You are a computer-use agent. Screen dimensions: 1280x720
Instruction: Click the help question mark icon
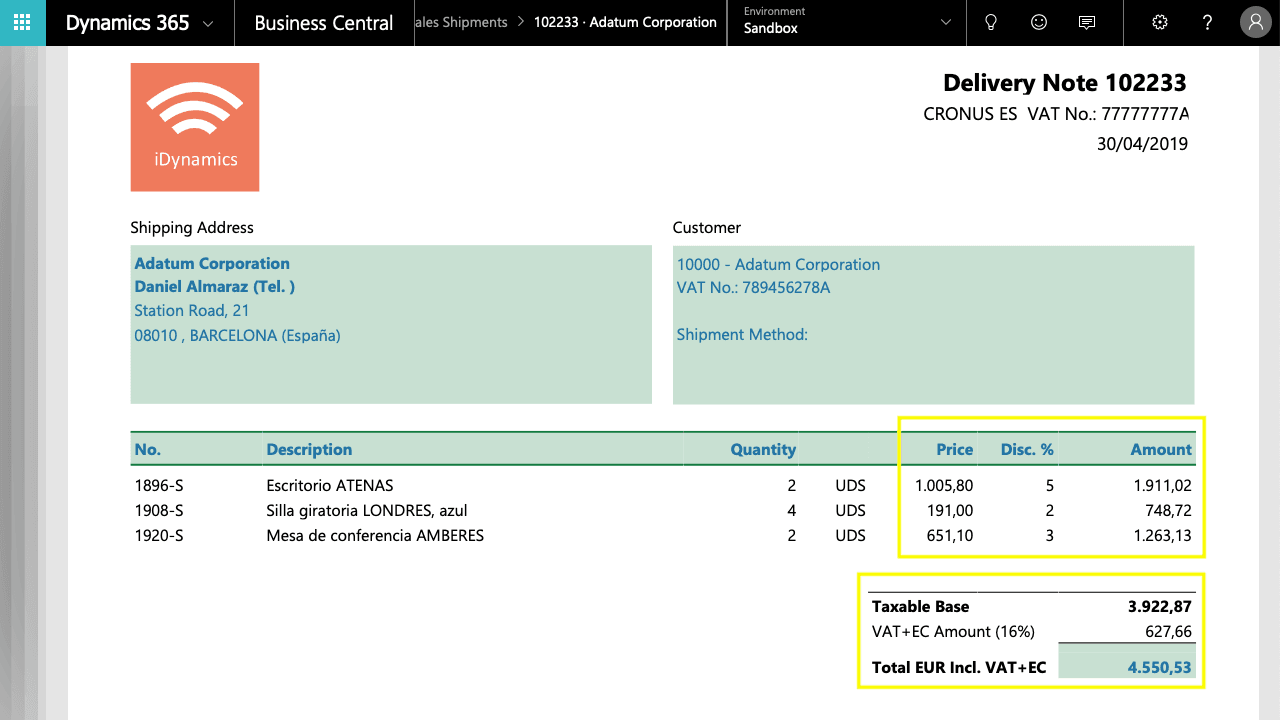click(x=1208, y=22)
